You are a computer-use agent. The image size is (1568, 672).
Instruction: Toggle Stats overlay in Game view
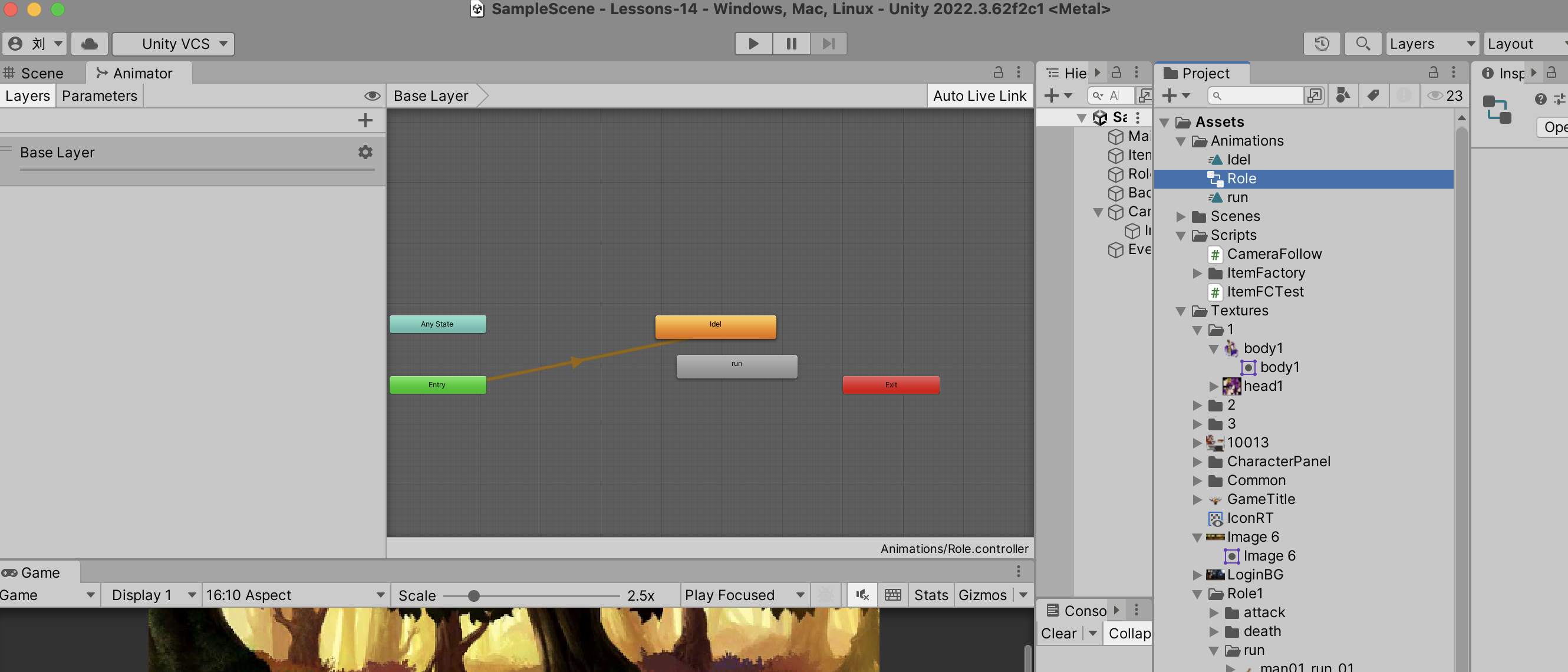931,595
